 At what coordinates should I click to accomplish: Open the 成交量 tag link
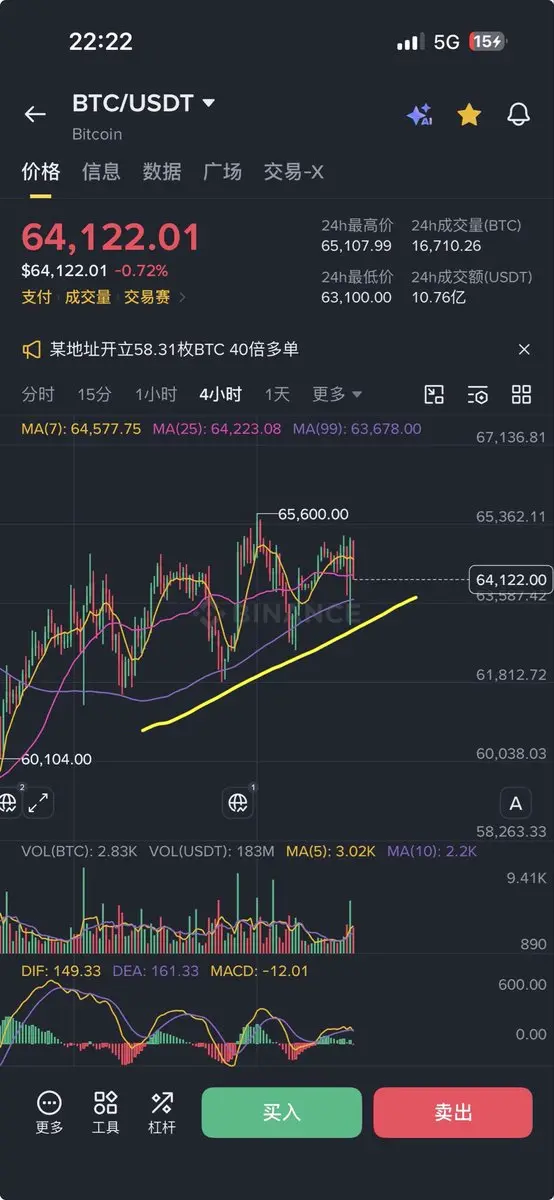click(x=88, y=297)
